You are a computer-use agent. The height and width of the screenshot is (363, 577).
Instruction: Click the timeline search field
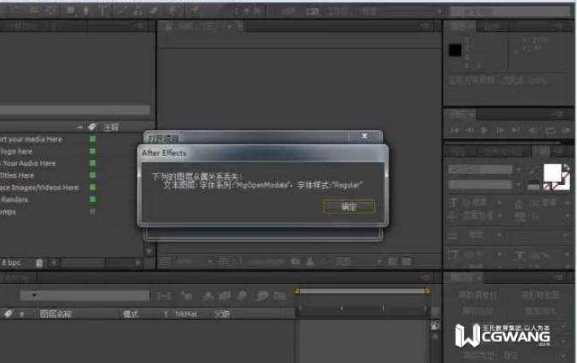coord(85,295)
